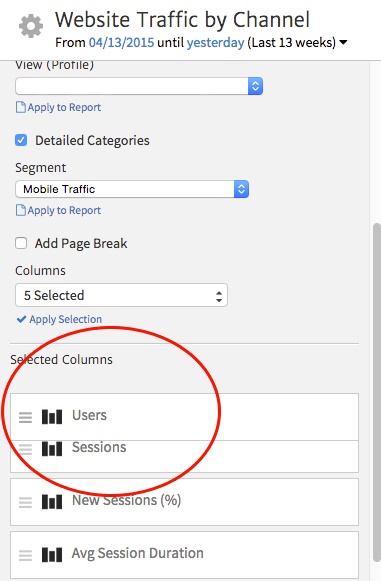Expand the date range dropdown arrow
381x581 pixels.
[344, 43]
